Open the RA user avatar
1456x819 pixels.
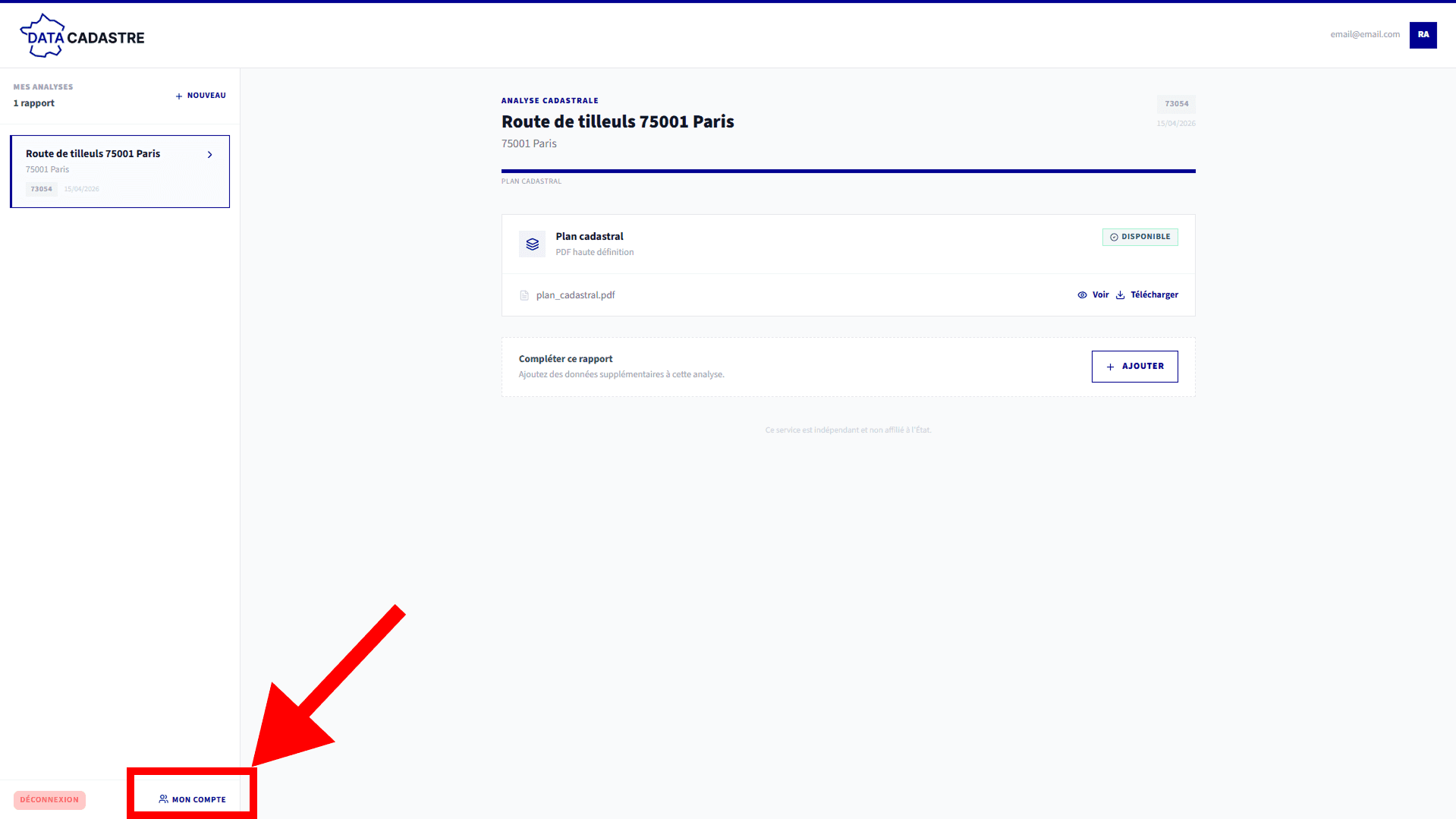(x=1423, y=35)
